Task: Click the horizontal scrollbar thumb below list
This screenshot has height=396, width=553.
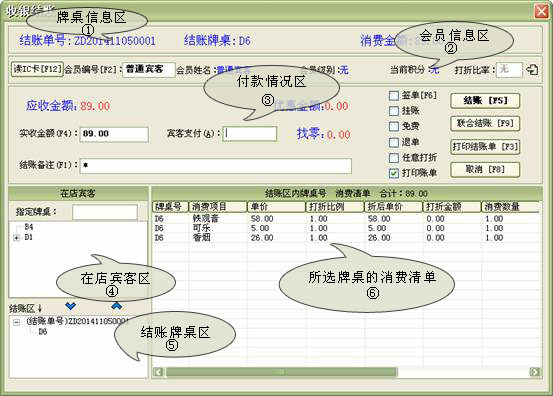Action: tap(281, 372)
